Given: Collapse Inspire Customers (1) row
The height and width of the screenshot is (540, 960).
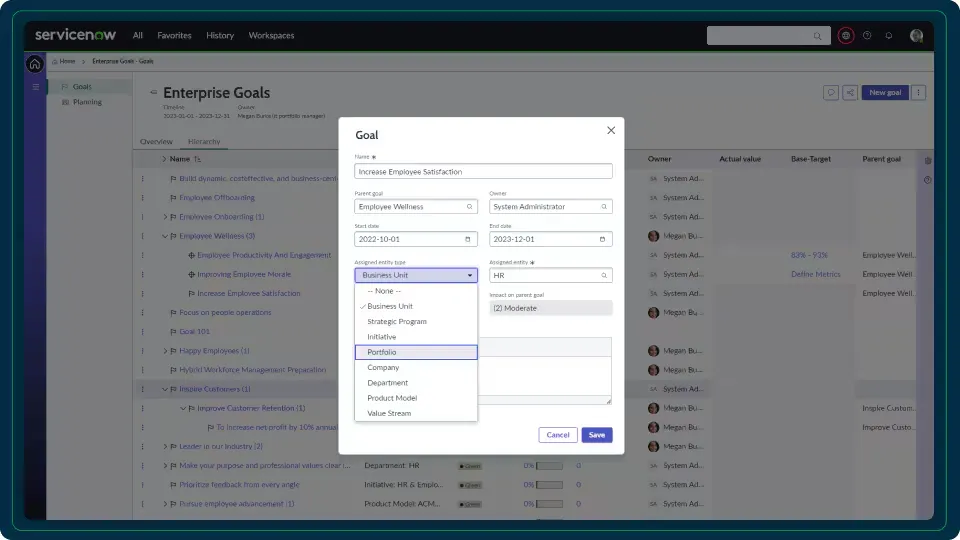Looking at the screenshot, I should point(165,389).
